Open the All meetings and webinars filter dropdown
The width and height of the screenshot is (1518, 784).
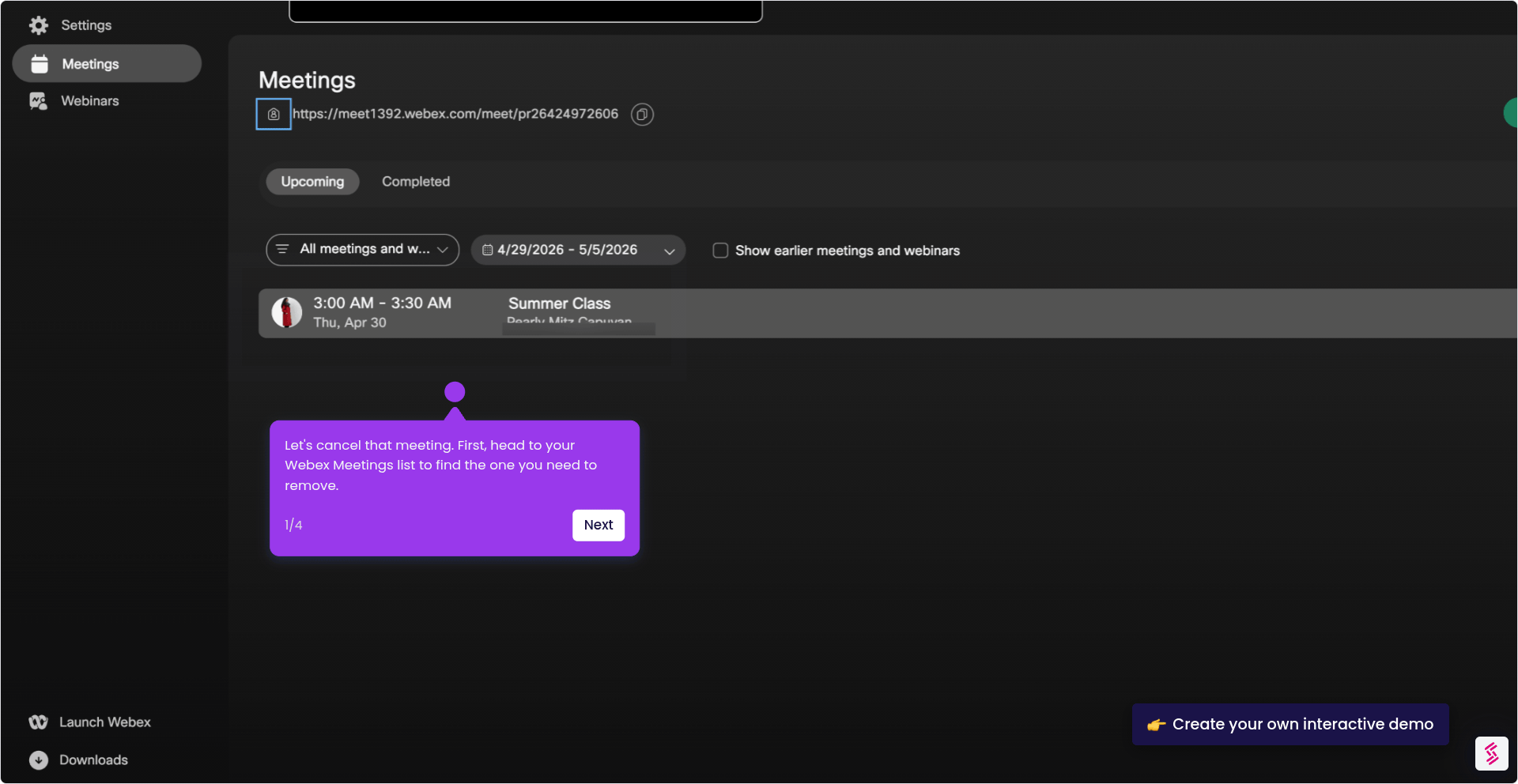[363, 250]
